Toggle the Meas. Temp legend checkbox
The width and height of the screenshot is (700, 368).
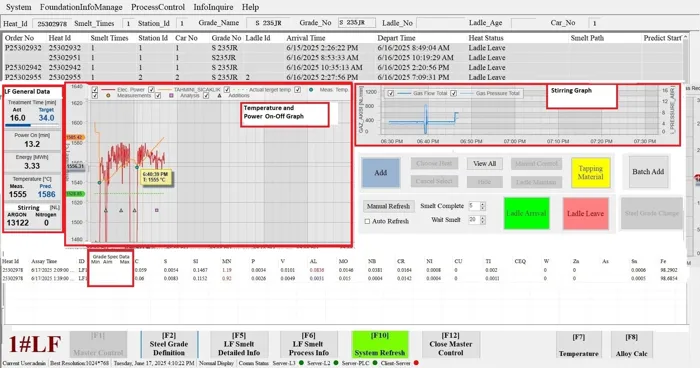point(298,90)
